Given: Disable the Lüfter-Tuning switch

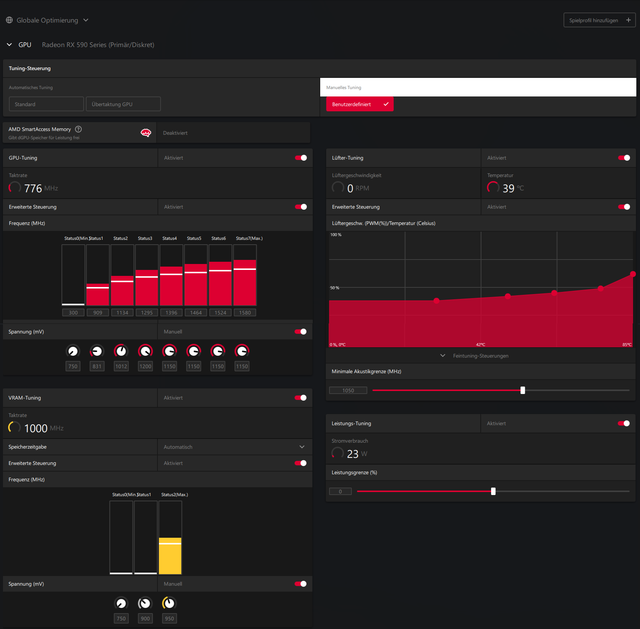Looking at the screenshot, I should pos(624,158).
